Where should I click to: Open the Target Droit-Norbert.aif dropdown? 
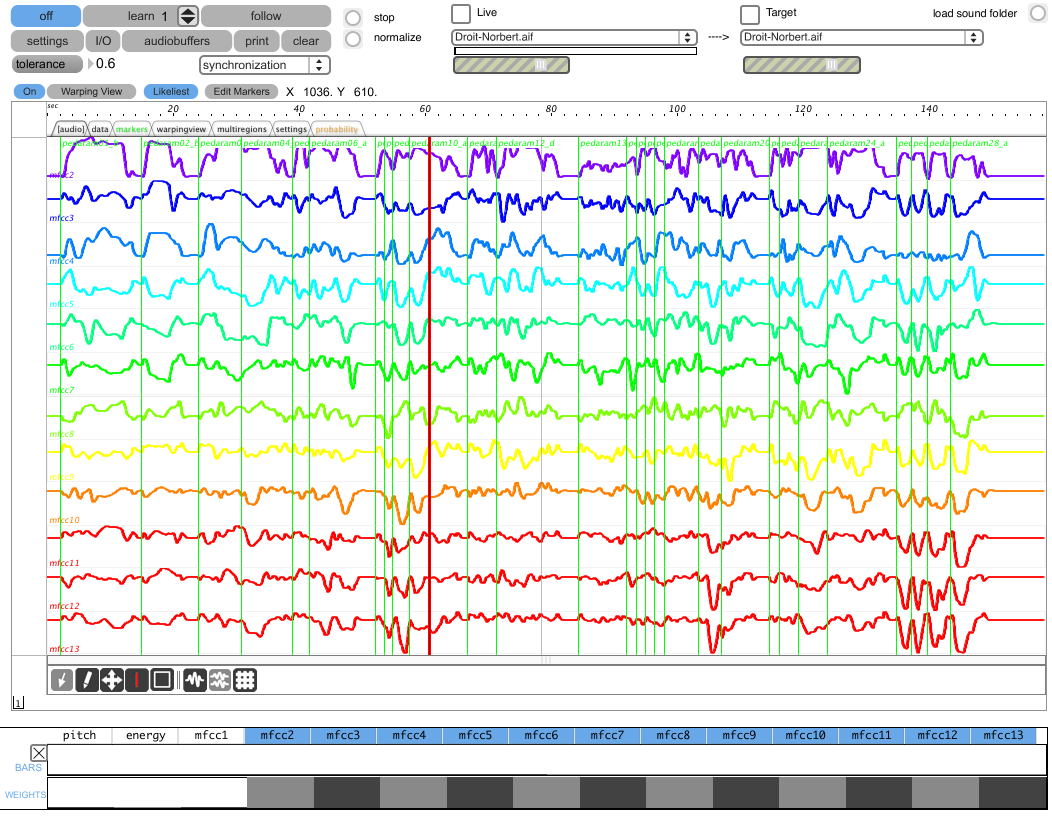point(861,38)
